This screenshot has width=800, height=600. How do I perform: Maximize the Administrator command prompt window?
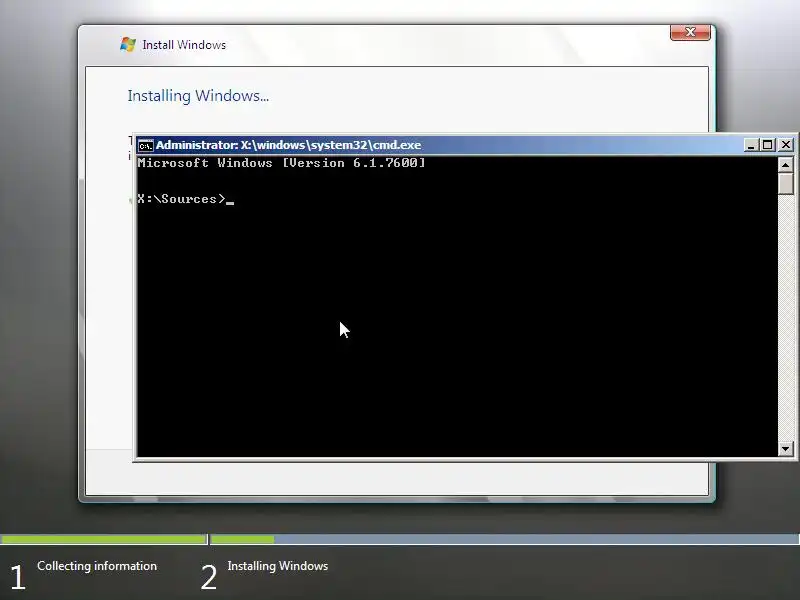767,145
